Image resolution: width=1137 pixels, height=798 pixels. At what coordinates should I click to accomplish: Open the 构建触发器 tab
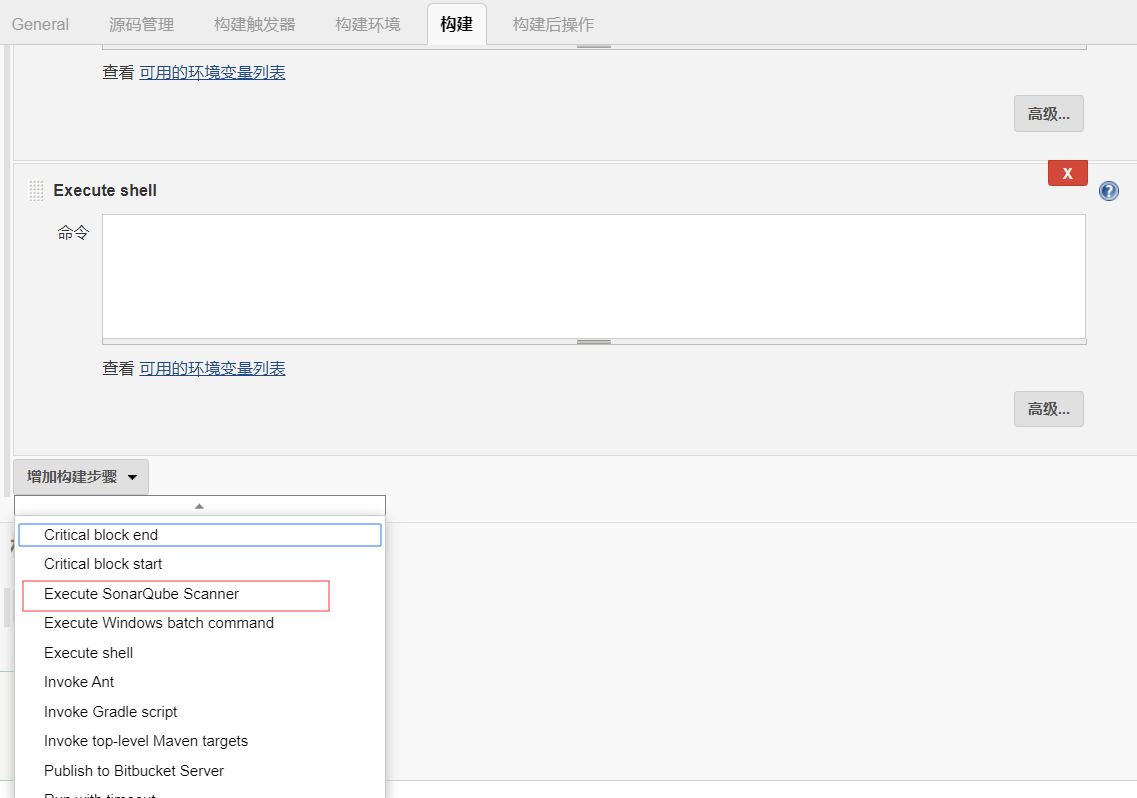pos(254,24)
